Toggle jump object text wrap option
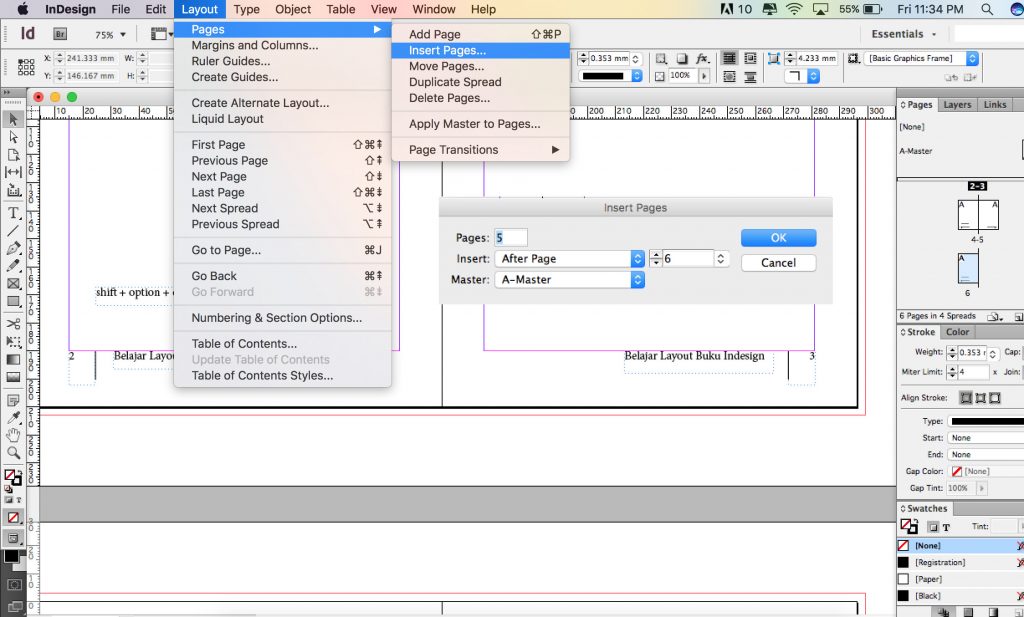Screen dimensions: 1024x617 coord(750,77)
